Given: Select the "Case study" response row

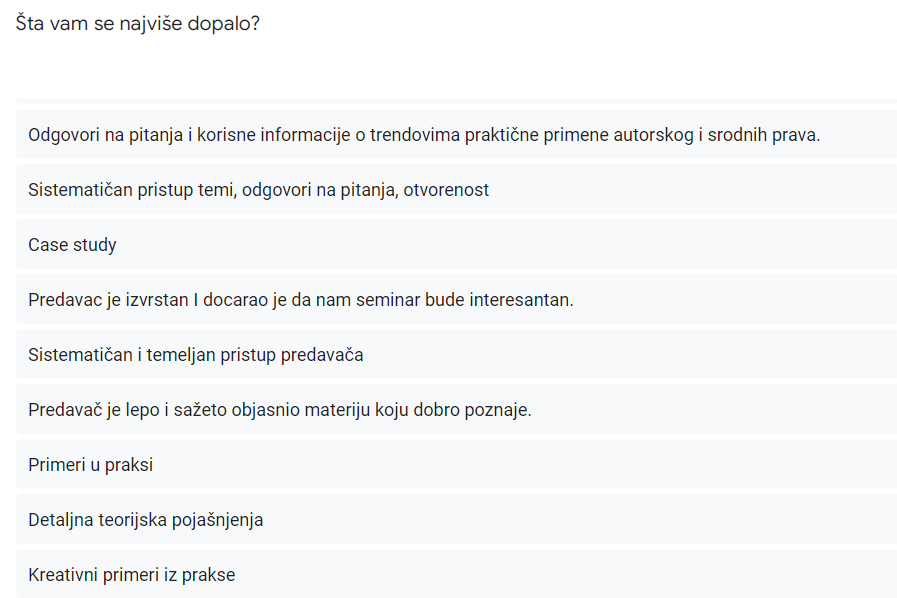Looking at the screenshot, I should [72, 244].
